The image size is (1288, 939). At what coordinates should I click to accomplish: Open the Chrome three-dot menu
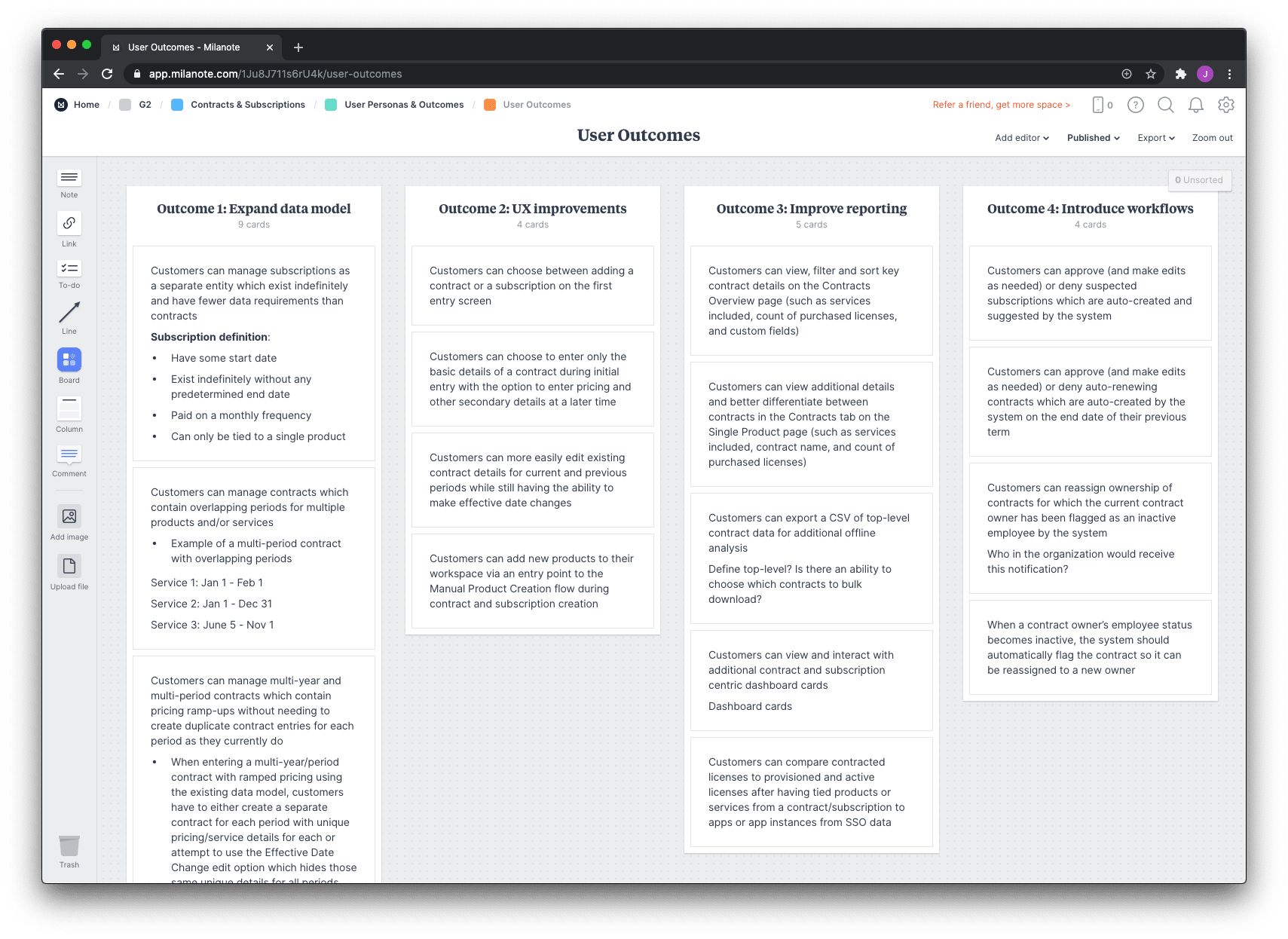tap(1229, 74)
